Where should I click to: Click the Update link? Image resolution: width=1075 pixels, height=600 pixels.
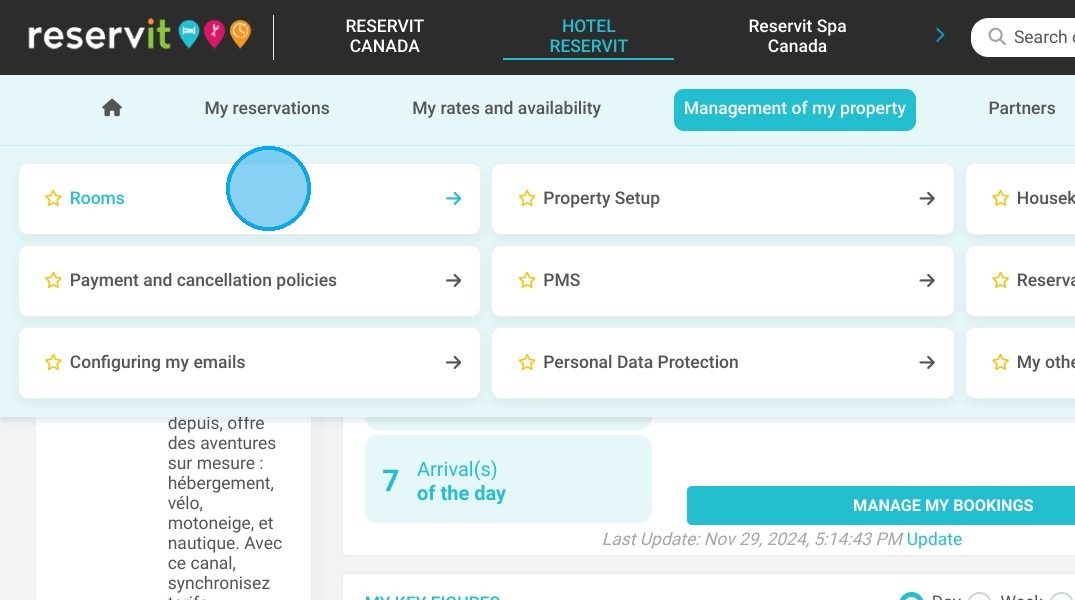pos(934,539)
